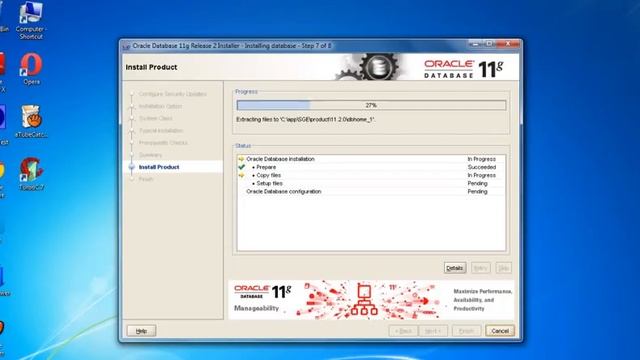This screenshot has height=360, width=640.
Task: Select Install Product step in sidebar
Action: (159, 167)
